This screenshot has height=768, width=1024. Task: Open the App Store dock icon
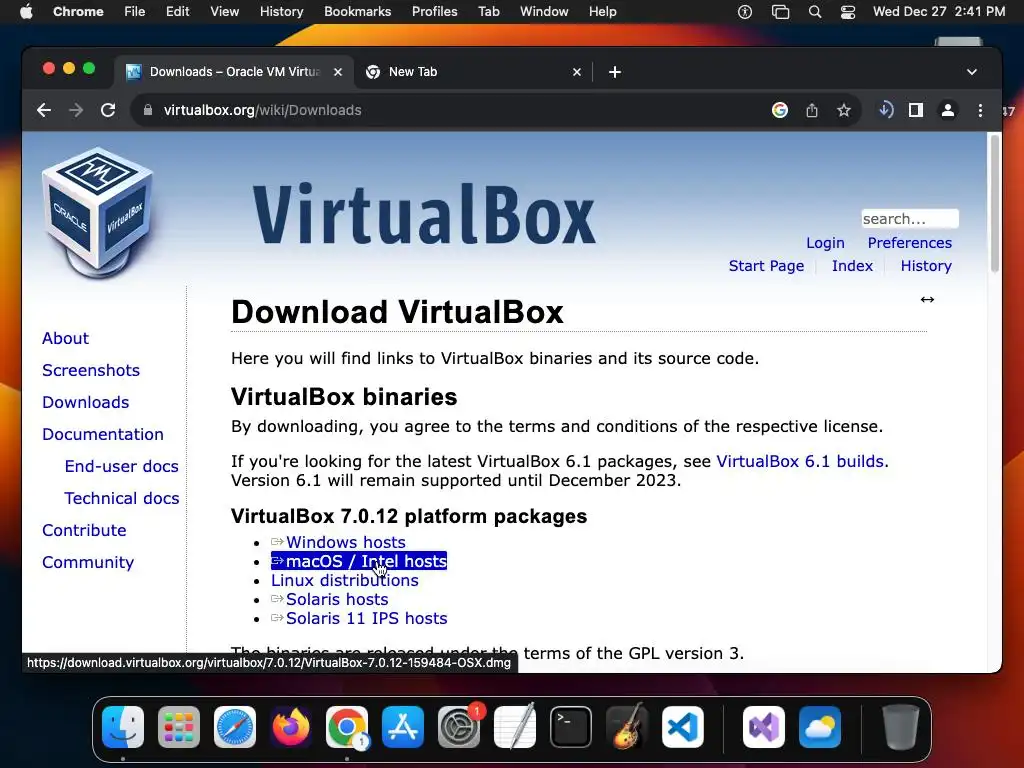[403, 727]
